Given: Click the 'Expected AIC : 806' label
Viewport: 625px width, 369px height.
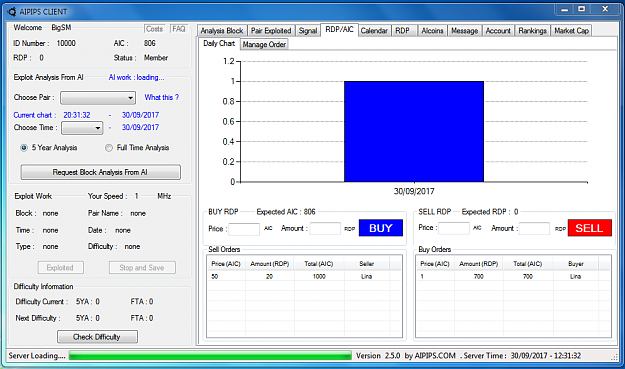Looking at the screenshot, I should [x=286, y=212].
